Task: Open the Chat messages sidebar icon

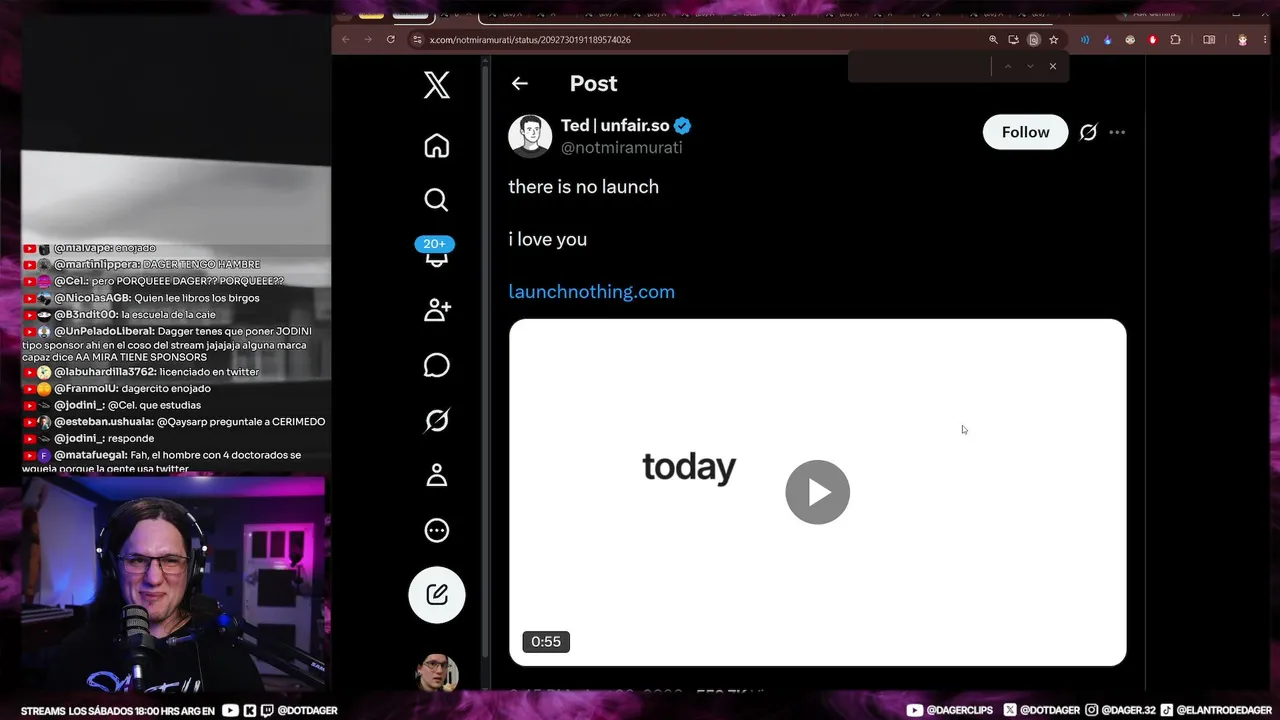Action: tap(436, 365)
